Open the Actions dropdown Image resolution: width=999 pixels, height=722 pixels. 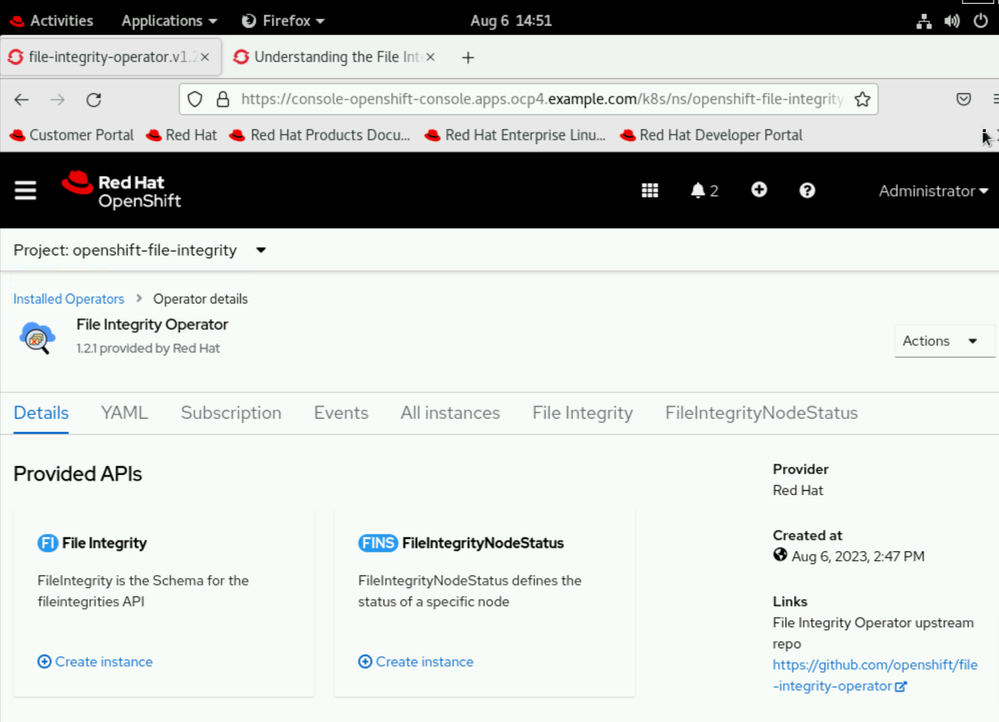coord(943,341)
